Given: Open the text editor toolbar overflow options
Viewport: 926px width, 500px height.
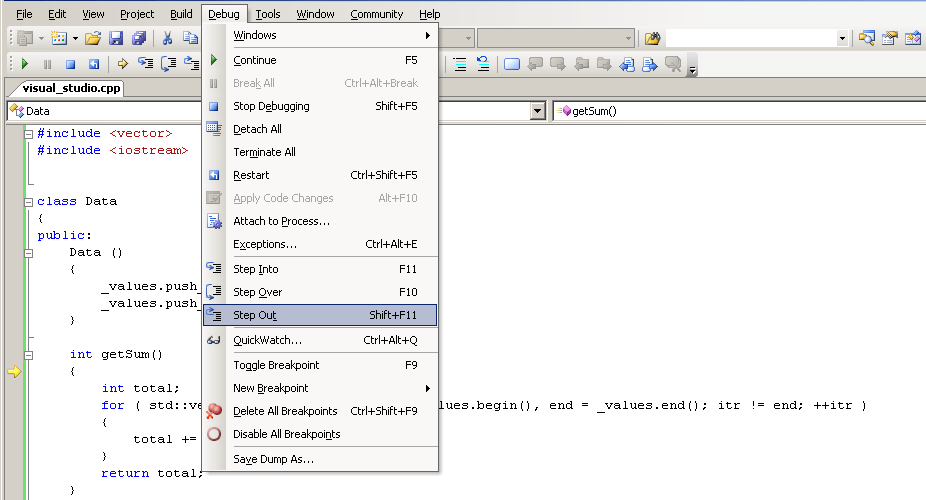Looking at the screenshot, I should [x=693, y=65].
